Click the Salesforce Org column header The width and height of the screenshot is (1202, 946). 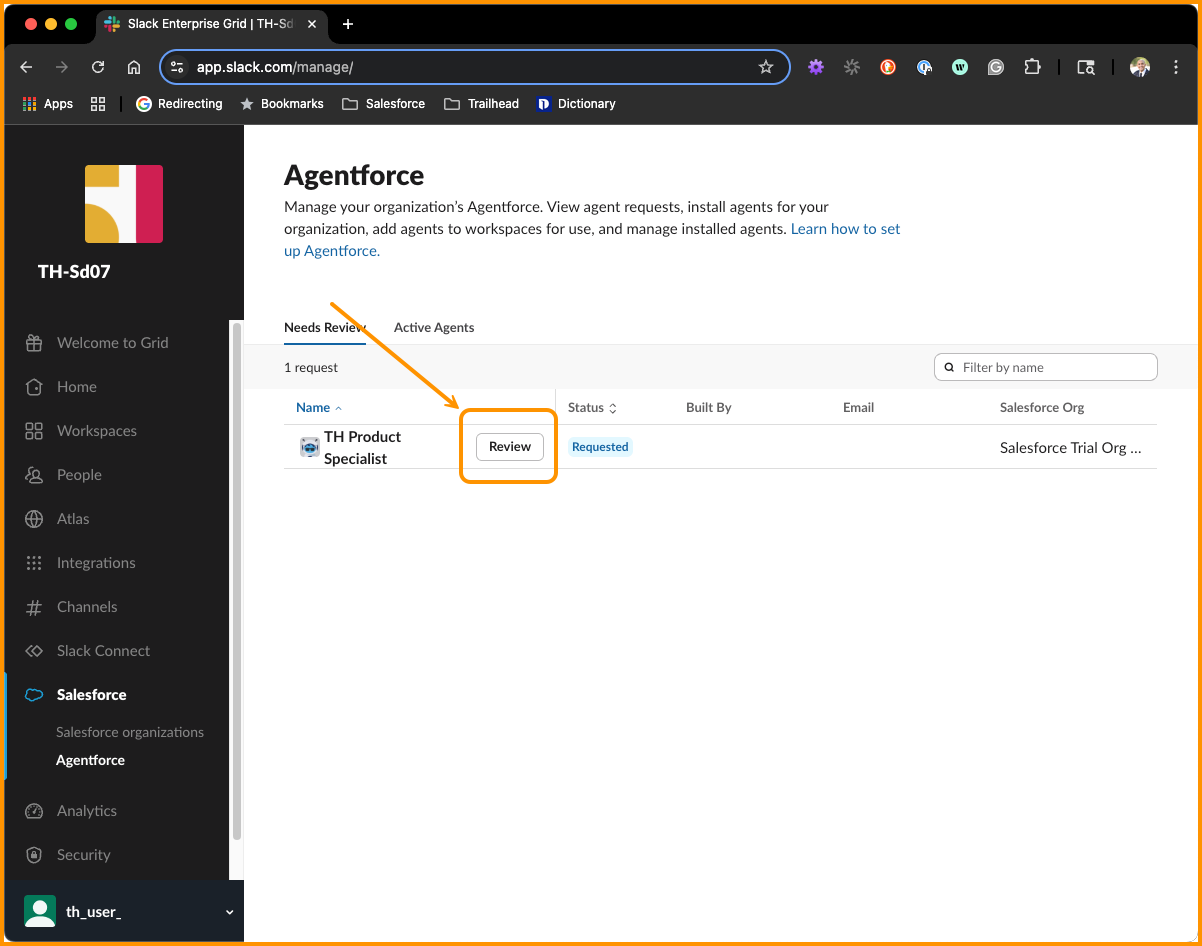point(1042,407)
